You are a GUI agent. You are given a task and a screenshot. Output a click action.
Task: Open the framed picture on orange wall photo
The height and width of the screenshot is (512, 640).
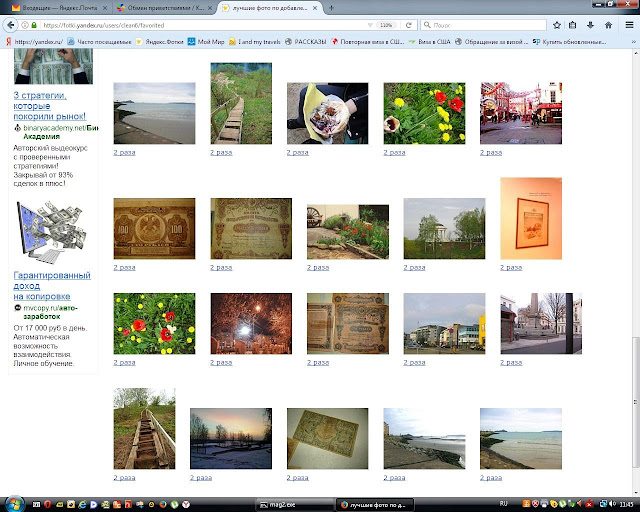[531, 218]
